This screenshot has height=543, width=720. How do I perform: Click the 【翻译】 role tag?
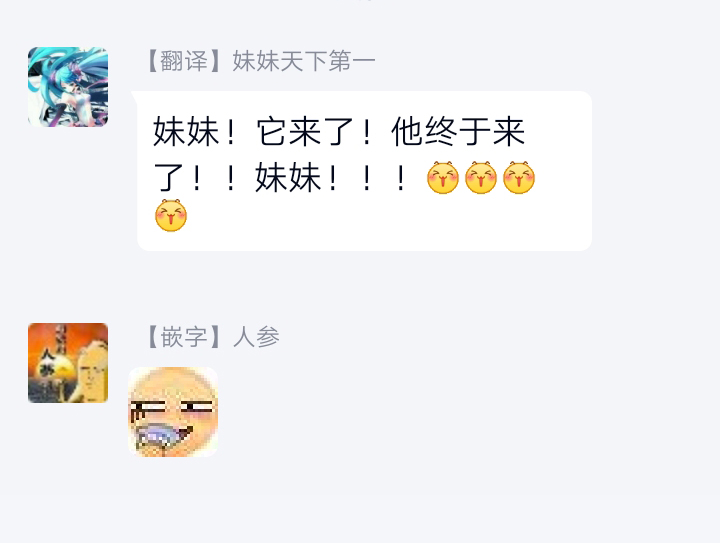point(184,61)
